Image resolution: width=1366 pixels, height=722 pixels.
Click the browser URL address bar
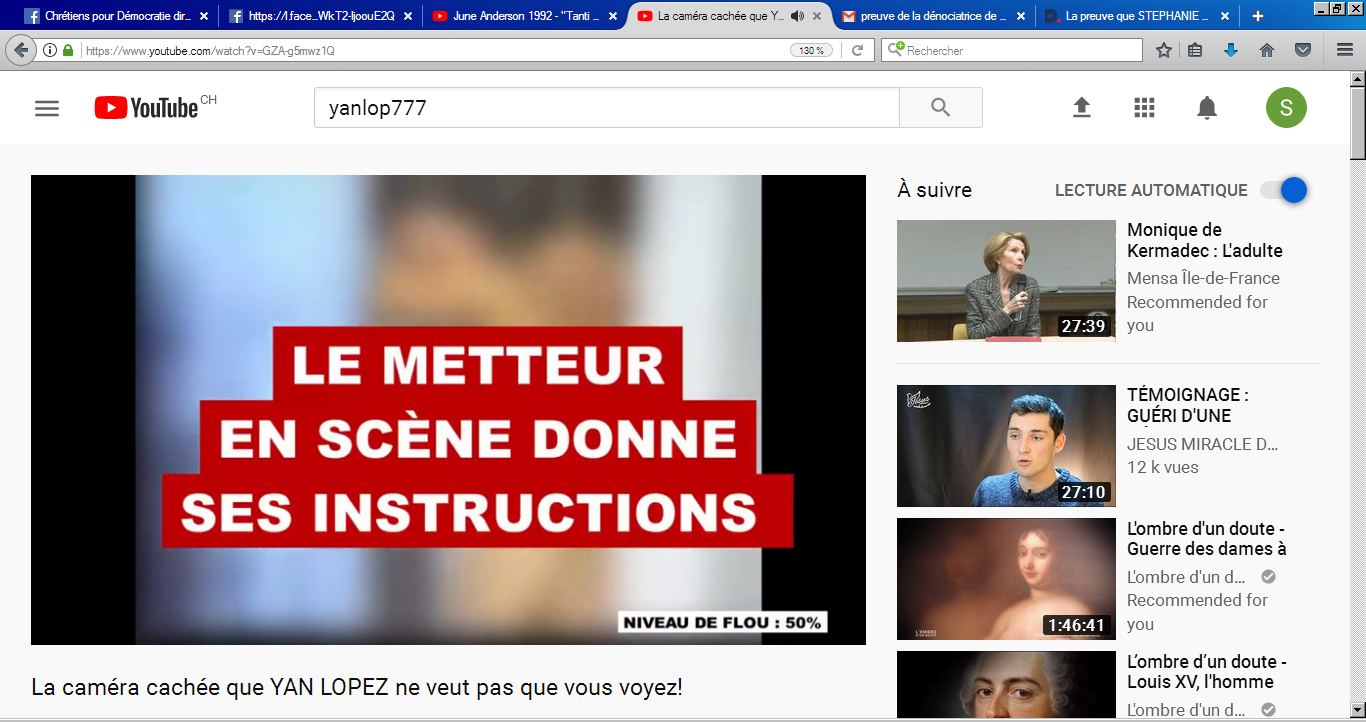pyautogui.click(x=435, y=50)
